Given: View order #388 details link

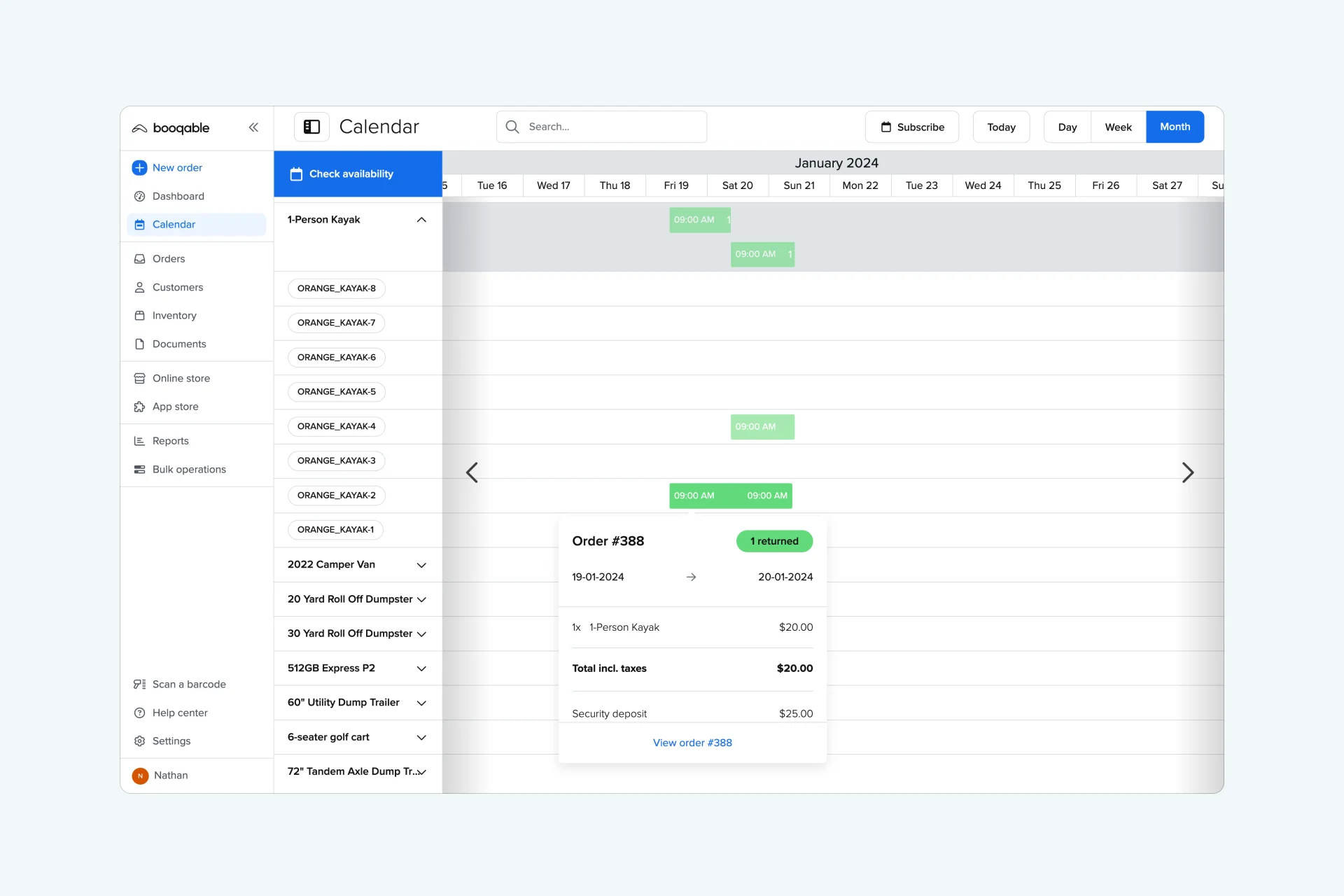Looking at the screenshot, I should click(692, 742).
